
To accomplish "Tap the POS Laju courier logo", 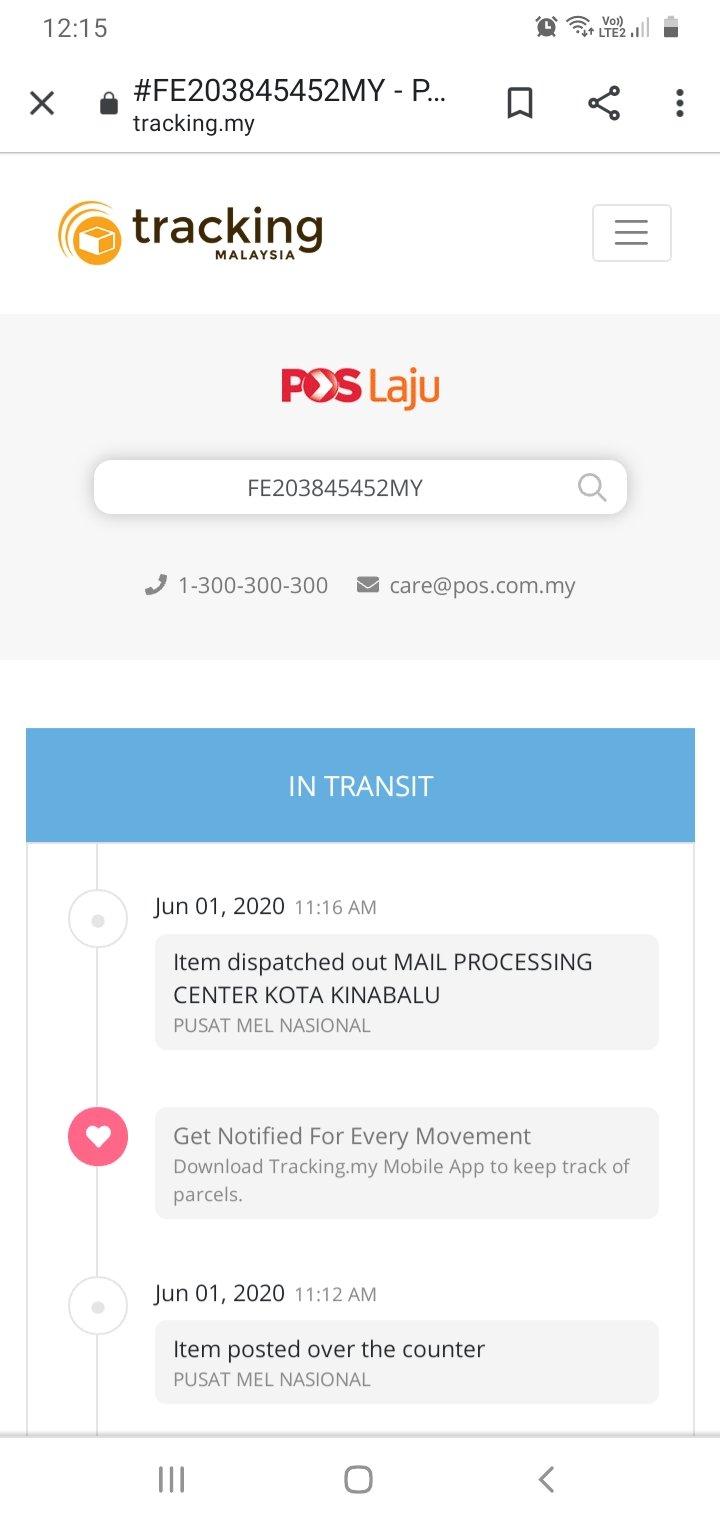I will tap(360, 386).
